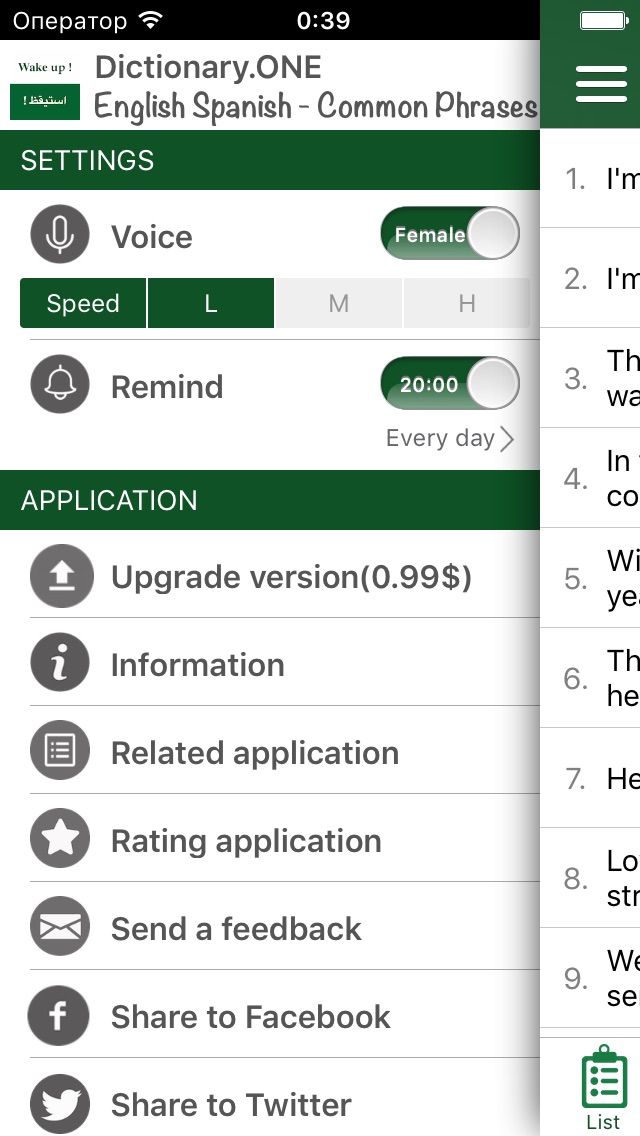The width and height of the screenshot is (640, 1136).
Task: Tap the Facebook icon
Action: (x=58, y=1015)
